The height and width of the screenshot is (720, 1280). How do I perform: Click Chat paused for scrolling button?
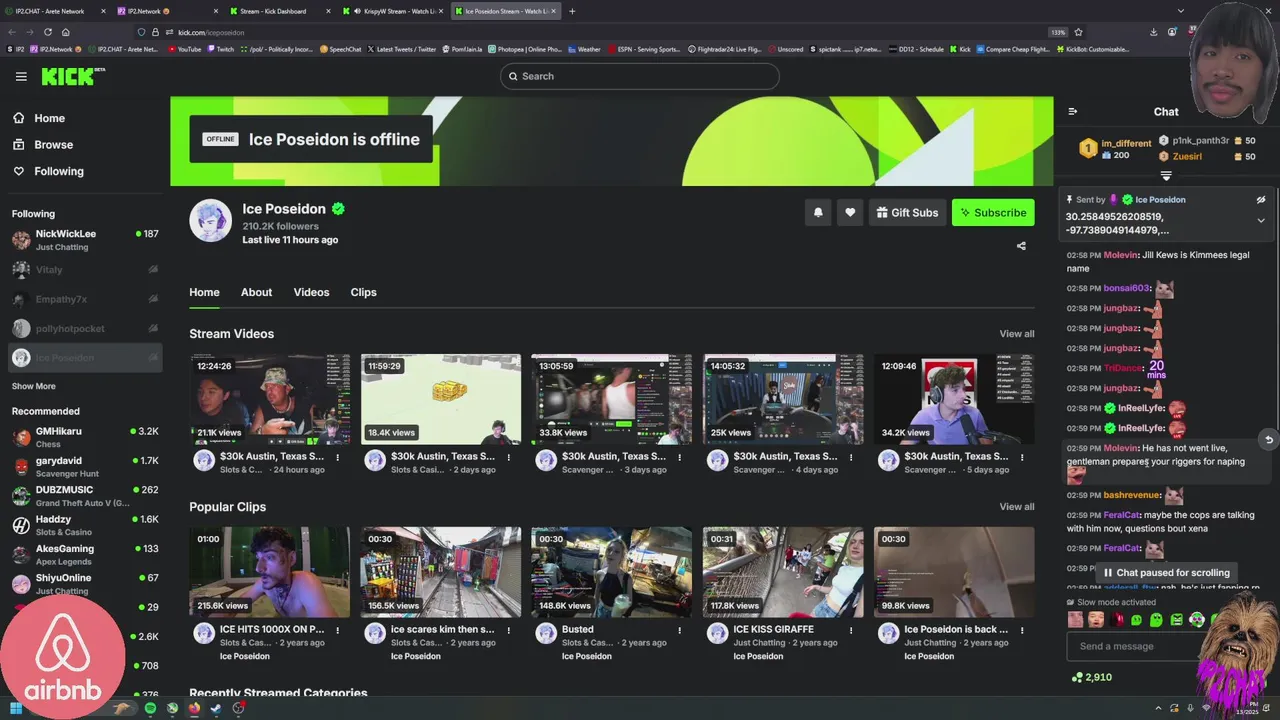point(1166,573)
